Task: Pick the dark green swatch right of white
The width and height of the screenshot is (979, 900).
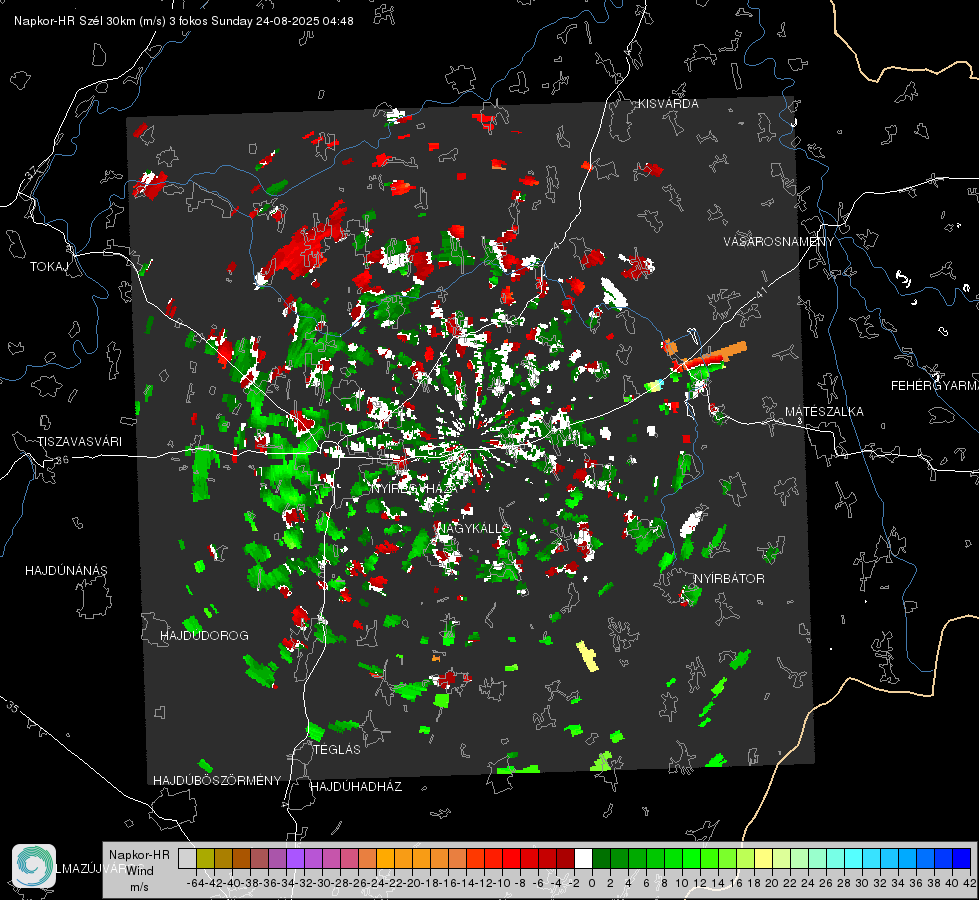Action: tap(601, 858)
